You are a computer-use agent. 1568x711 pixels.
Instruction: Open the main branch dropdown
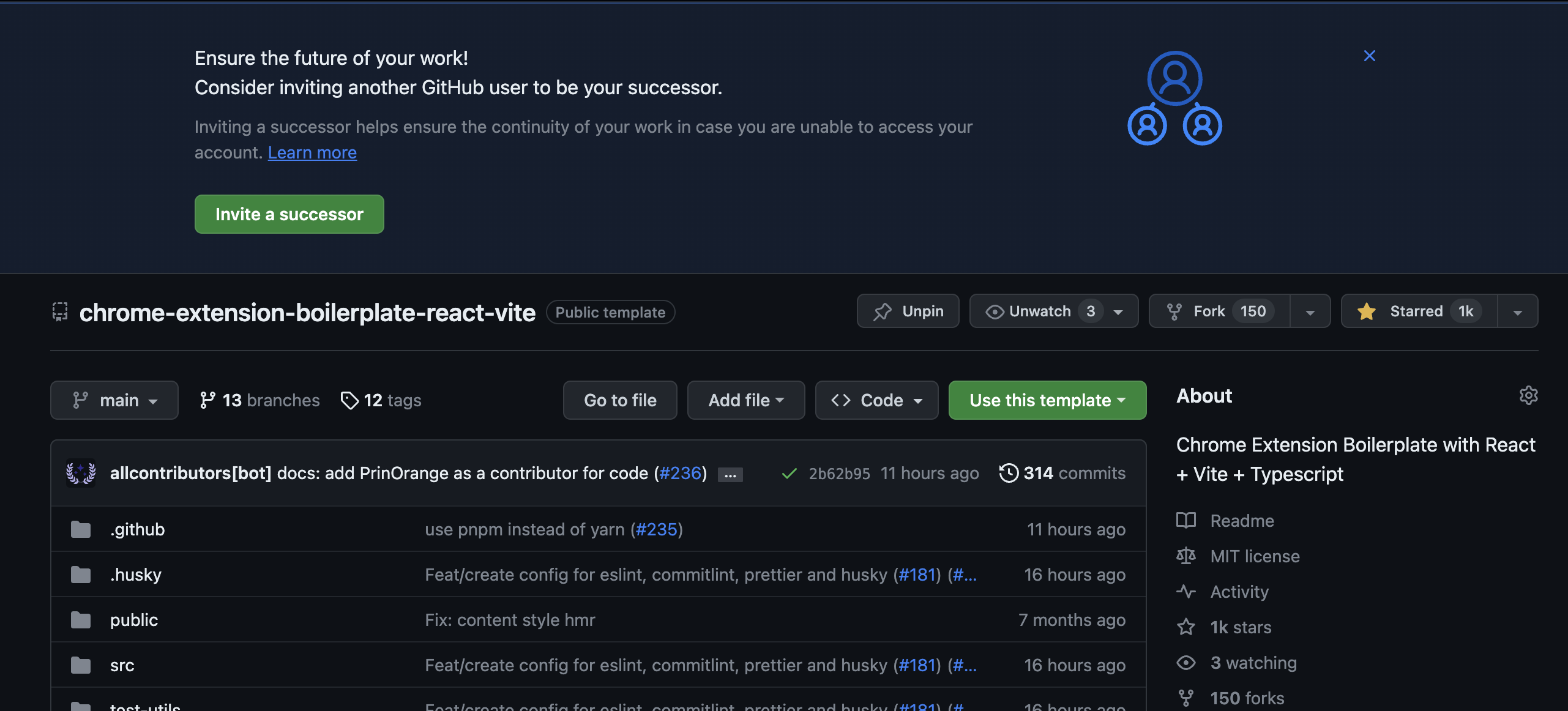point(114,400)
